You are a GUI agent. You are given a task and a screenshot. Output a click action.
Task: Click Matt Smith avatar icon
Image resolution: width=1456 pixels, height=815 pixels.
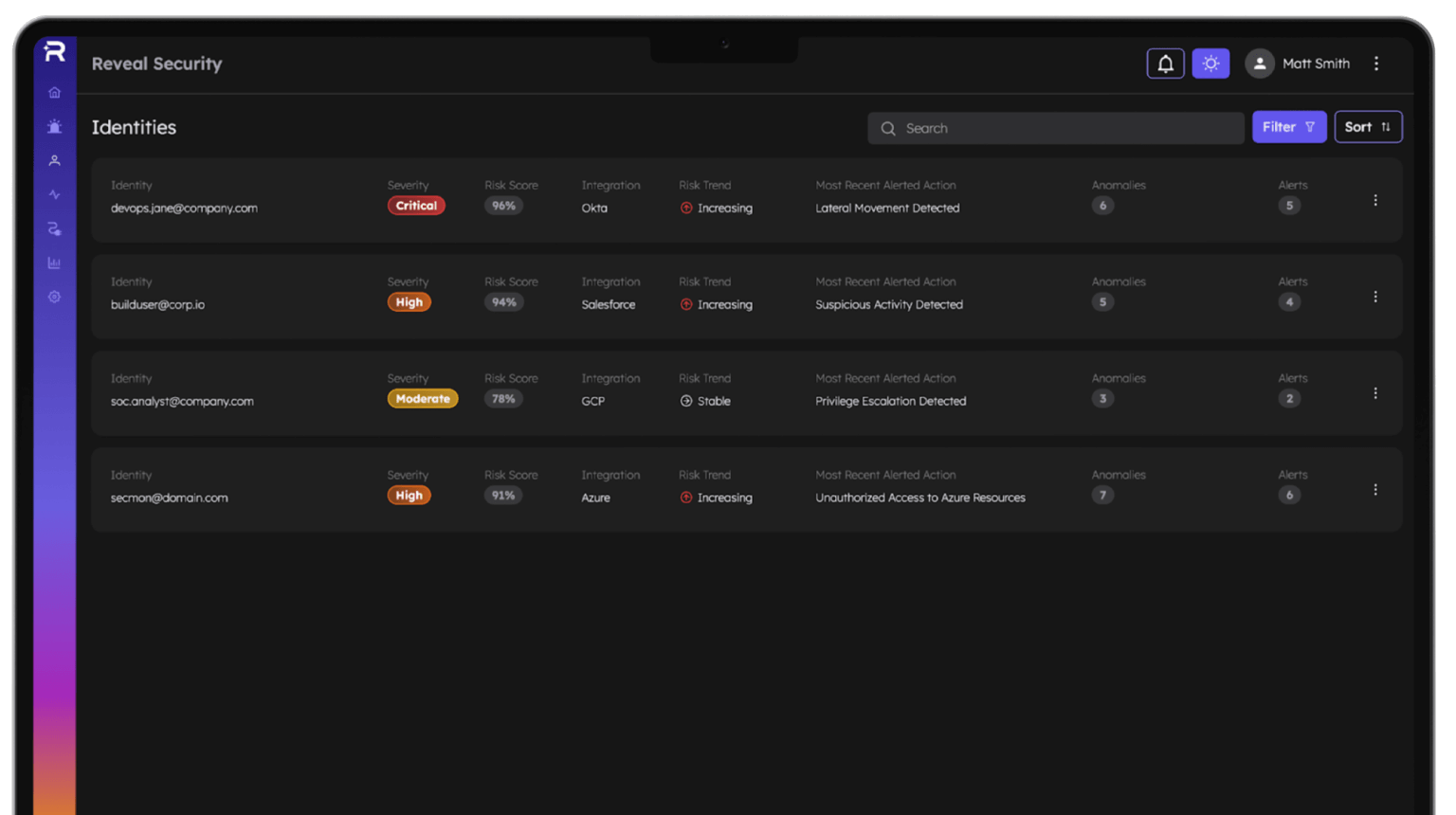click(1259, 63)
